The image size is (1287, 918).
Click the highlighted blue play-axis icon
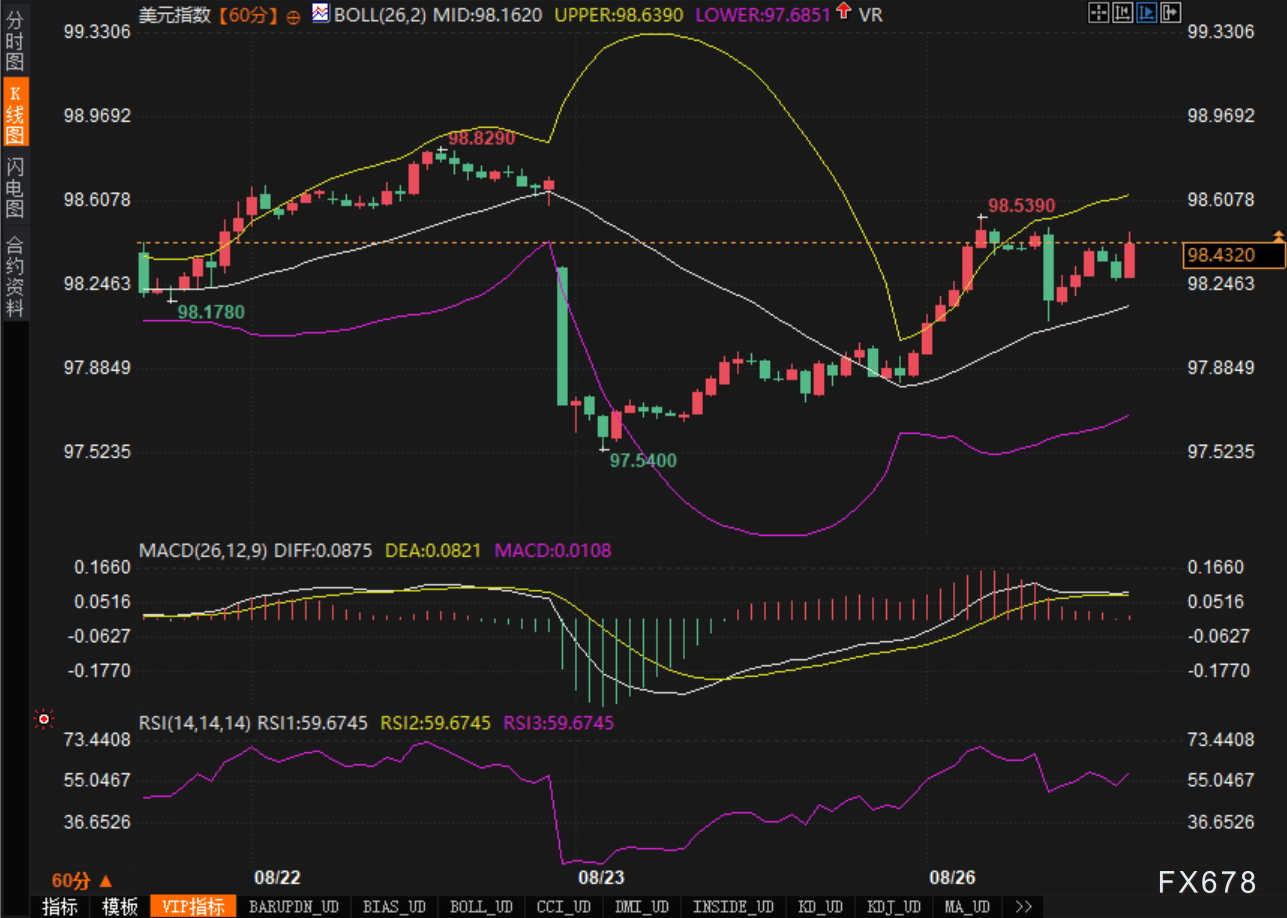pyautogui.click(x=1146, y=13)
